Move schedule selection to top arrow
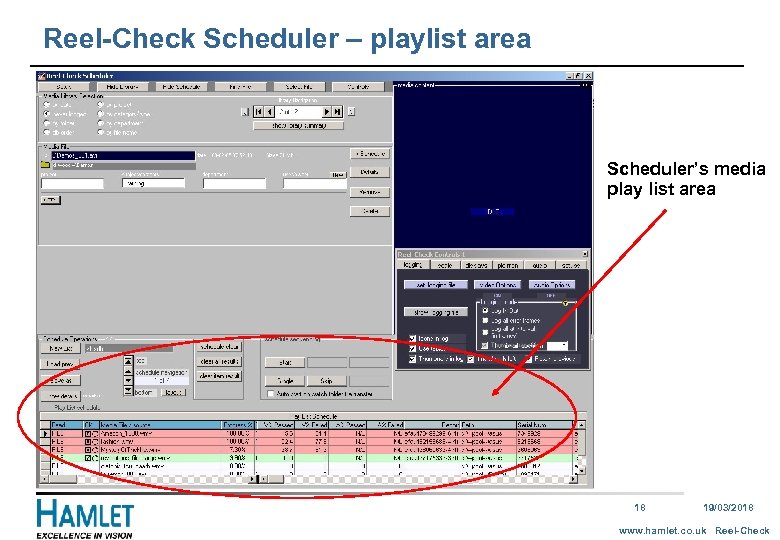The height and width of the screenshot is (540, 780). (x=128, y=361)
